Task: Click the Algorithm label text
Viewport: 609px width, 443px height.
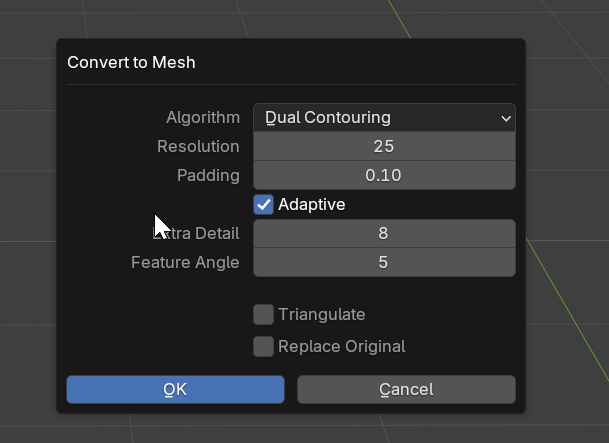Action: click(x=203, y=117)
